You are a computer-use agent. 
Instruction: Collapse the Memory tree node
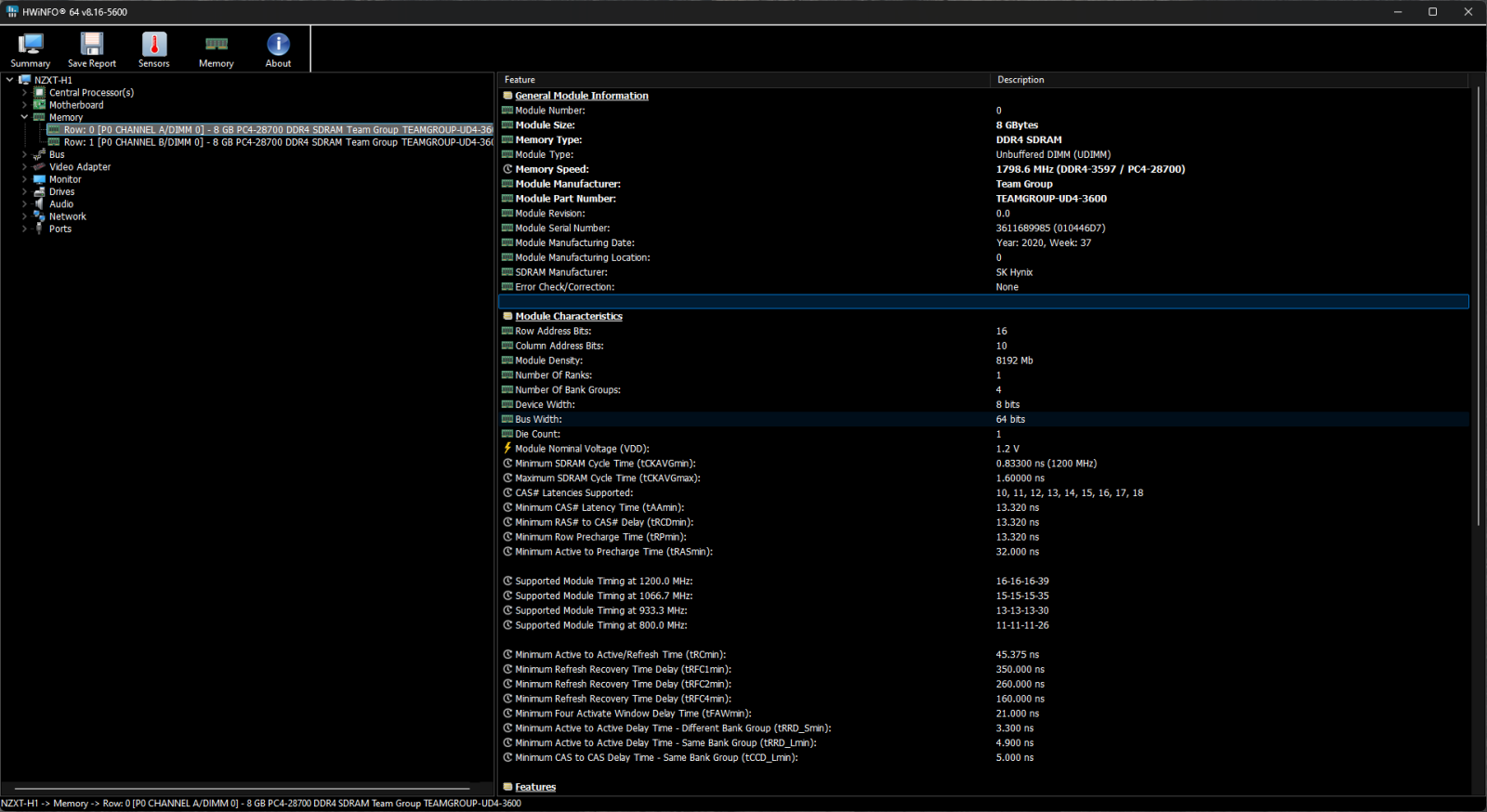click(24, 117)
